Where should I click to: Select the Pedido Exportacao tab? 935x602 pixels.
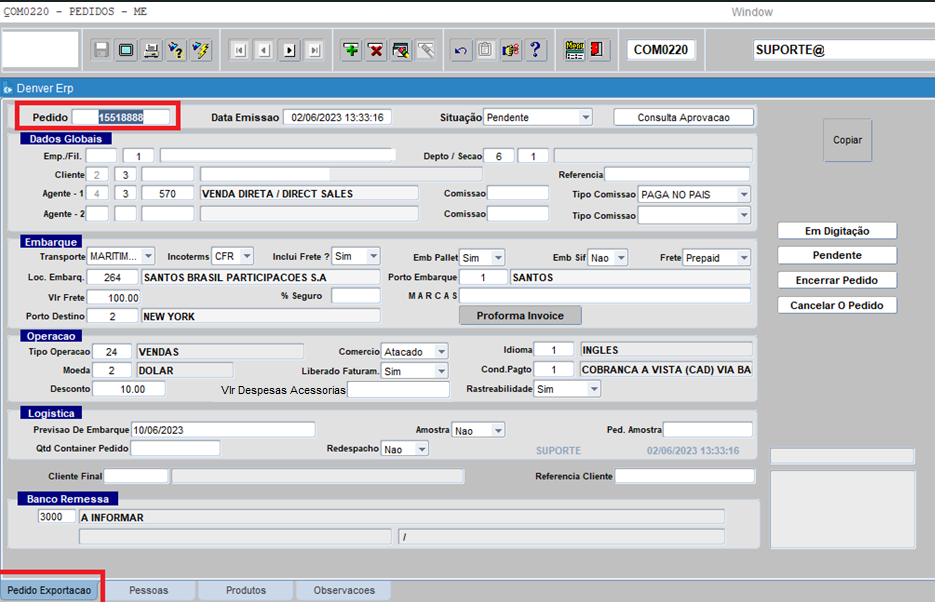(x=49, y=590)
